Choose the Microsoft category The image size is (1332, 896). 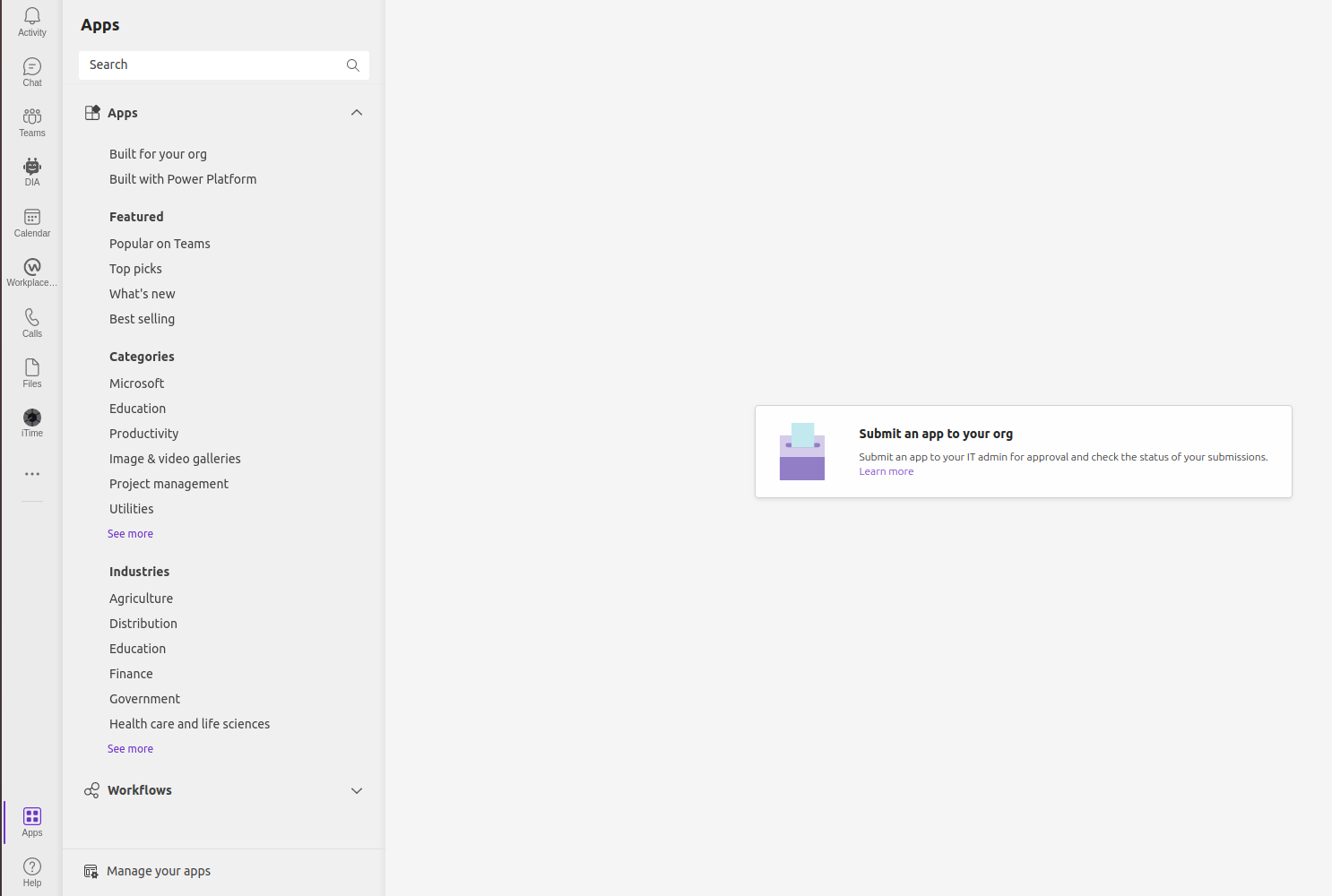(x=136, y=383)
